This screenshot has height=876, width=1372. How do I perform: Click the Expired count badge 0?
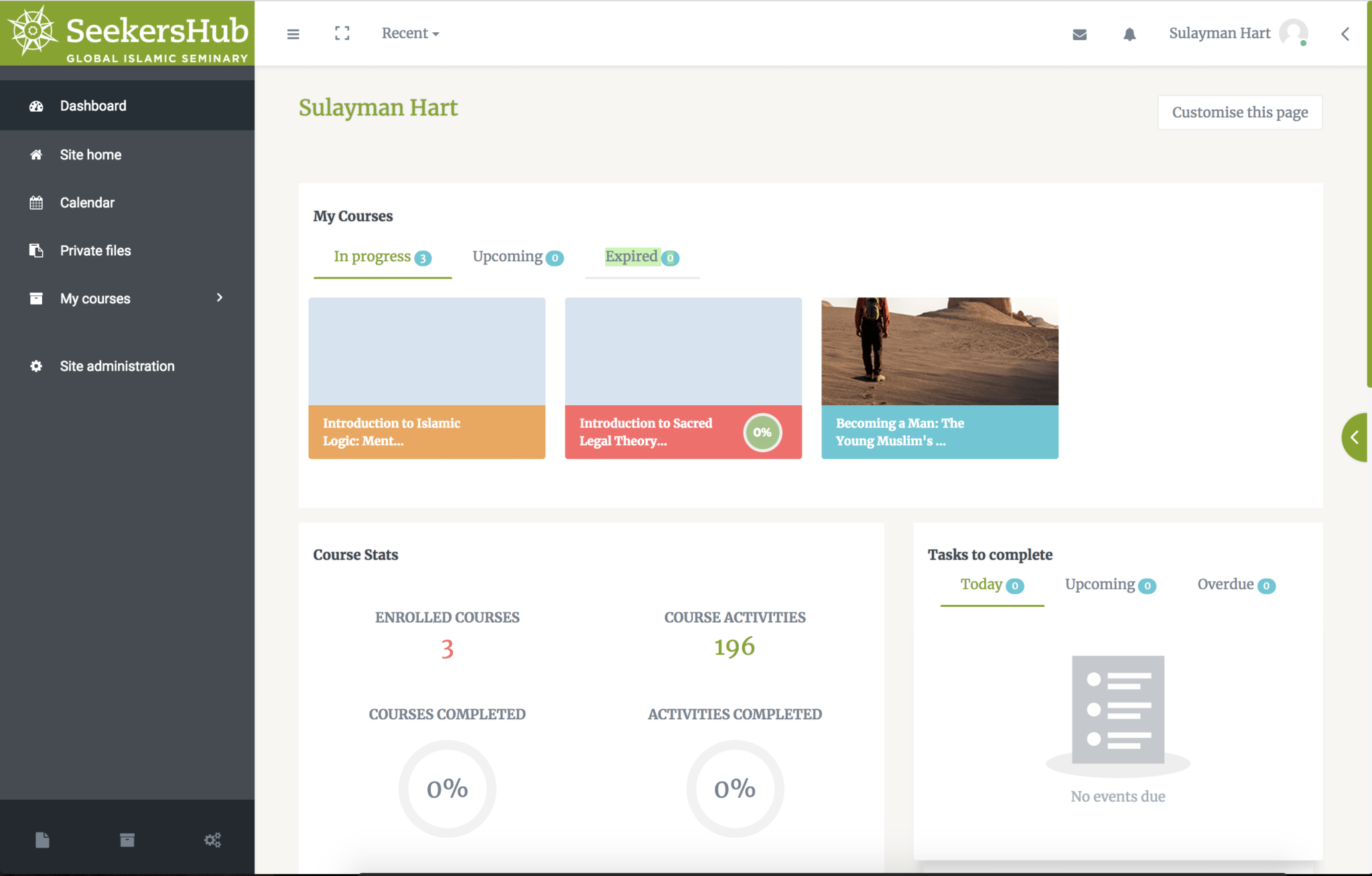(x=671, y=258)
